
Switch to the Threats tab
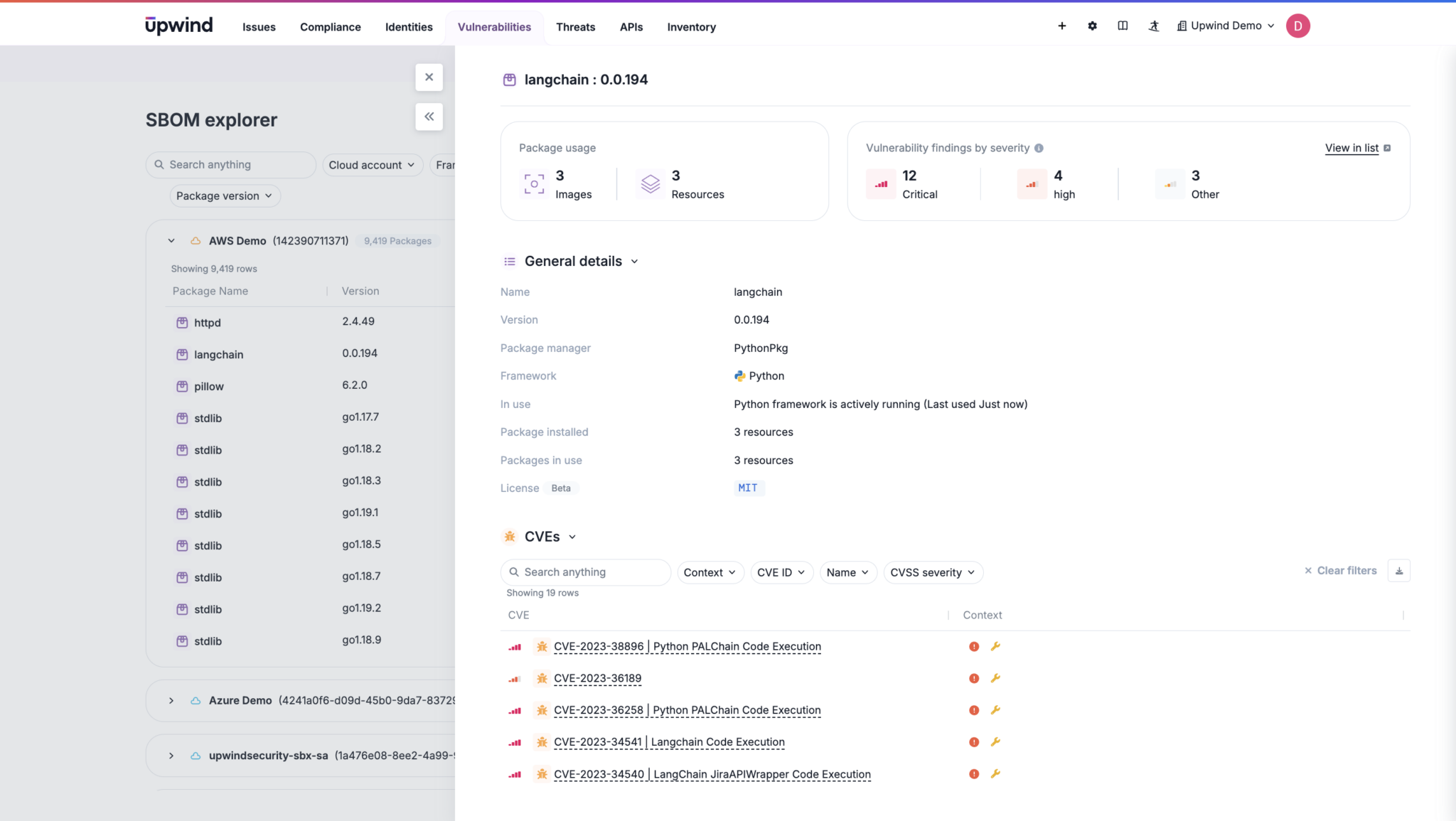(x=575, y=27)
